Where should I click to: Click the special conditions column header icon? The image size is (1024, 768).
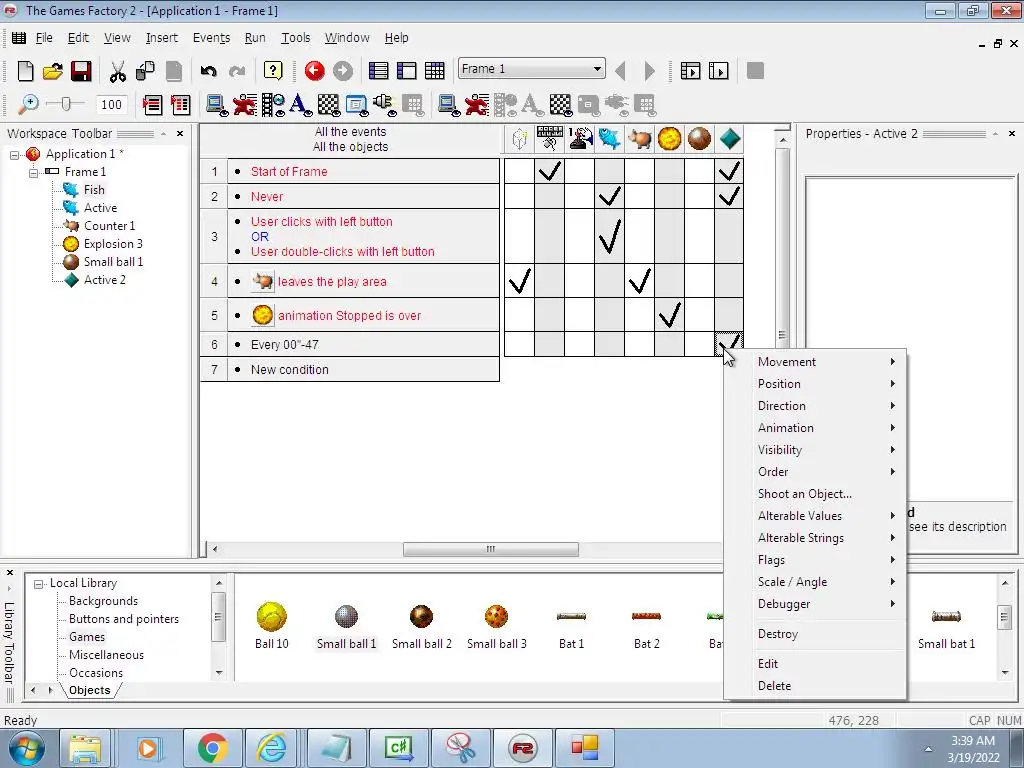[x=520, y=138]
